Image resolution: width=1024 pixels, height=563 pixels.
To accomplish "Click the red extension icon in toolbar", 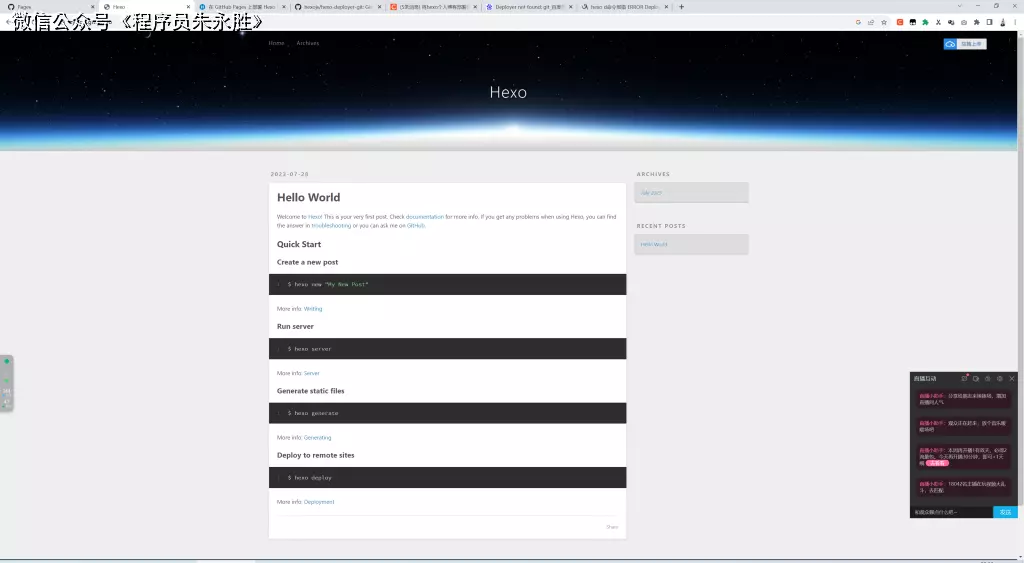I will click(899, 22).
